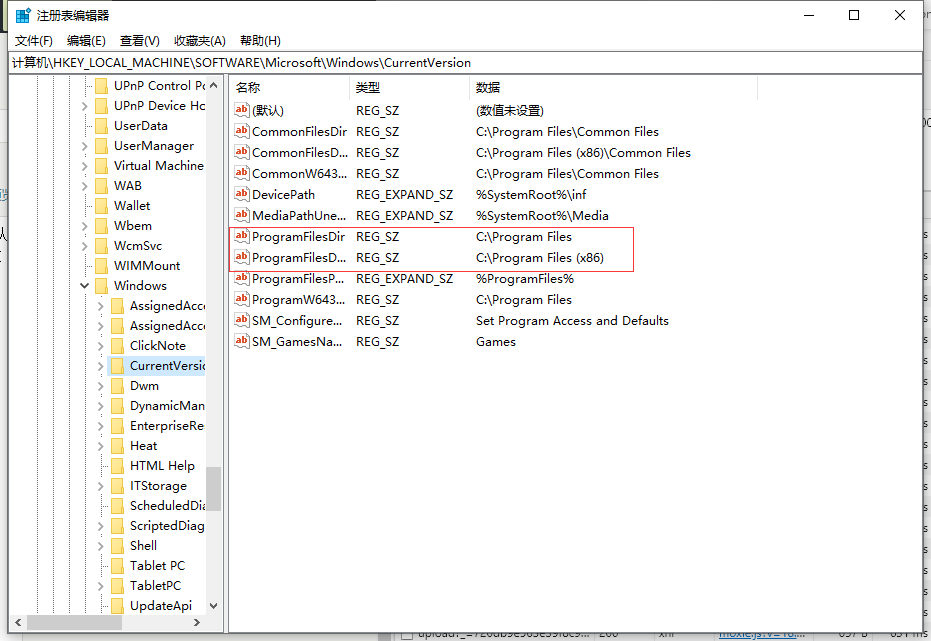Expand the Virtual Machine key node
The width and height of the screenshot is (931, 641).
point(85,166)
